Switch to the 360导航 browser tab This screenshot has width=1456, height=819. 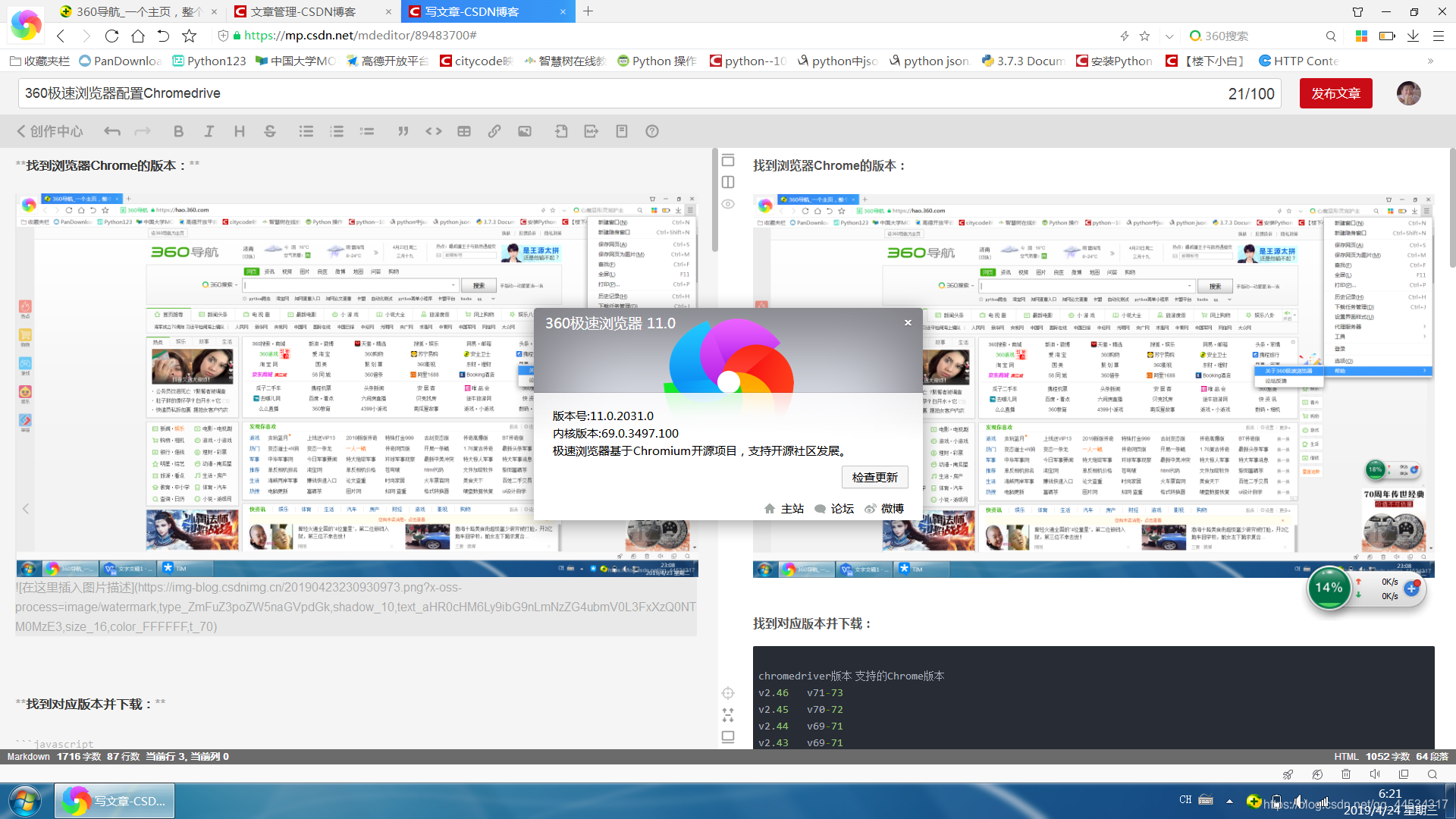138,11
